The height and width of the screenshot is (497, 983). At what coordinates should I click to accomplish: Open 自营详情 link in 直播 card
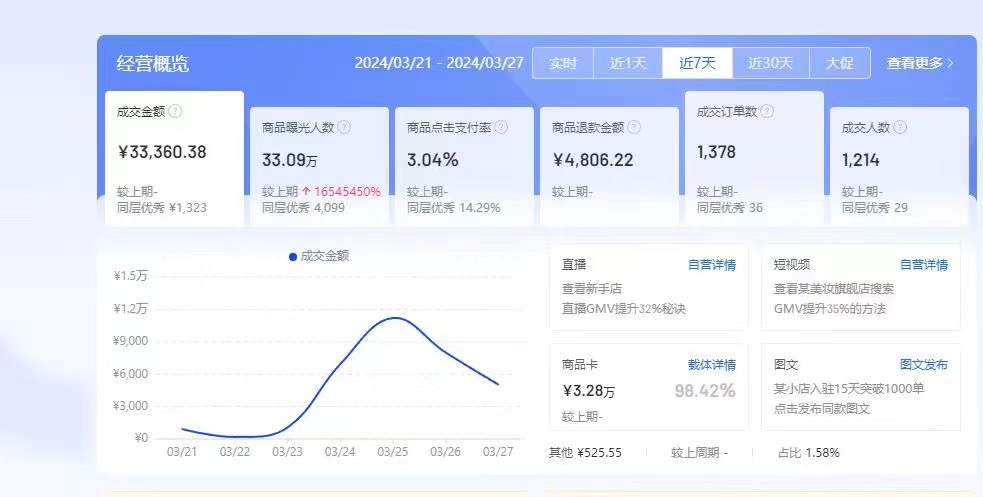click(x=712, y=264)
